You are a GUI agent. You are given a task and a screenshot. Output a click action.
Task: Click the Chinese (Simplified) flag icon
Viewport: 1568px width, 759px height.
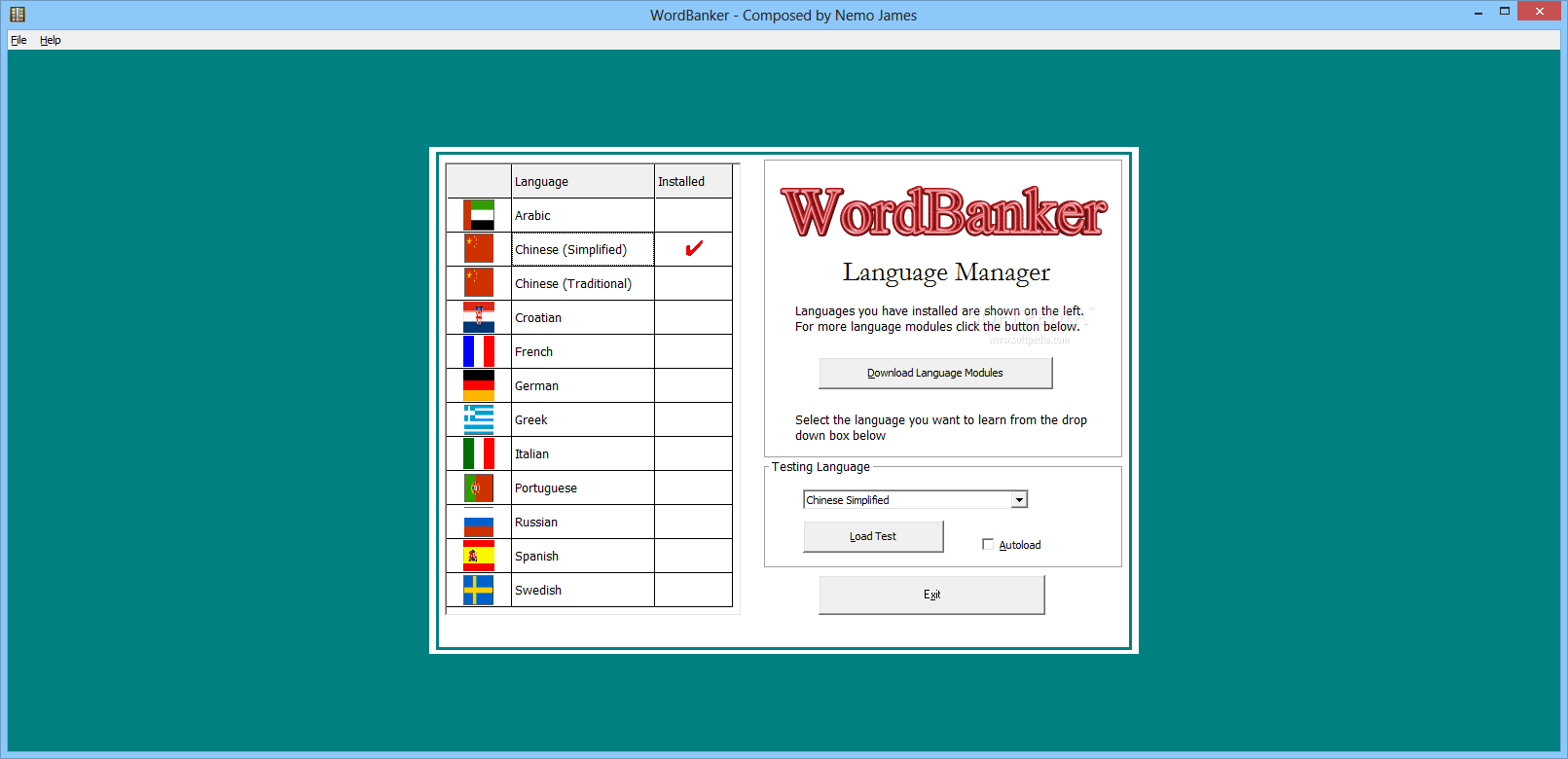pos(479,249)
